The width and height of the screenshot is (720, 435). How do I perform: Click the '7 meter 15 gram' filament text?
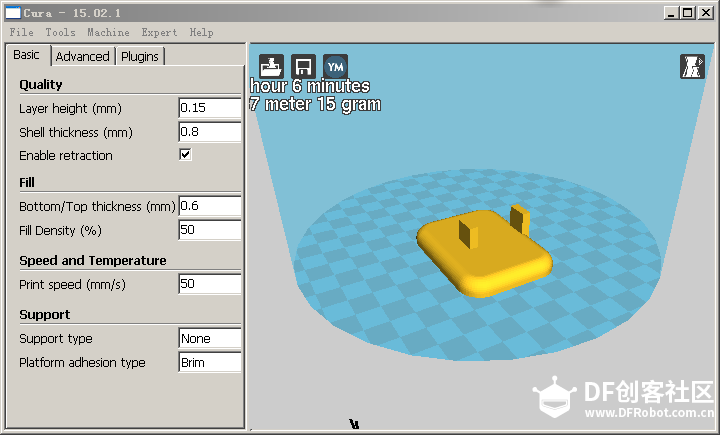point(315,104)
